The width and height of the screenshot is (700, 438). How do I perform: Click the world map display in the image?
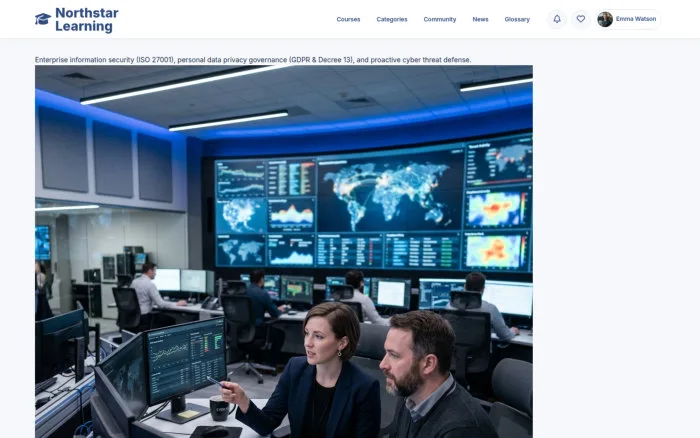(x=391, y=192)
